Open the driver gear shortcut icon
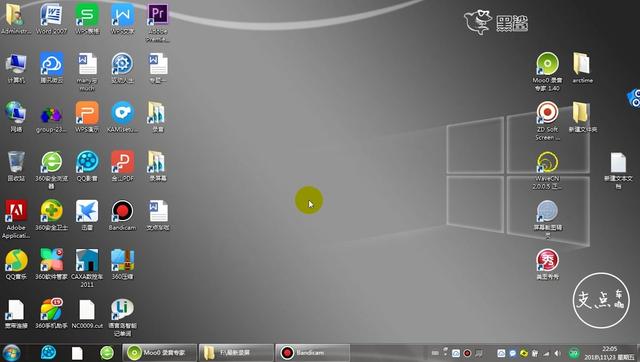Screen dimensions: 640x362 click(122, 67)
